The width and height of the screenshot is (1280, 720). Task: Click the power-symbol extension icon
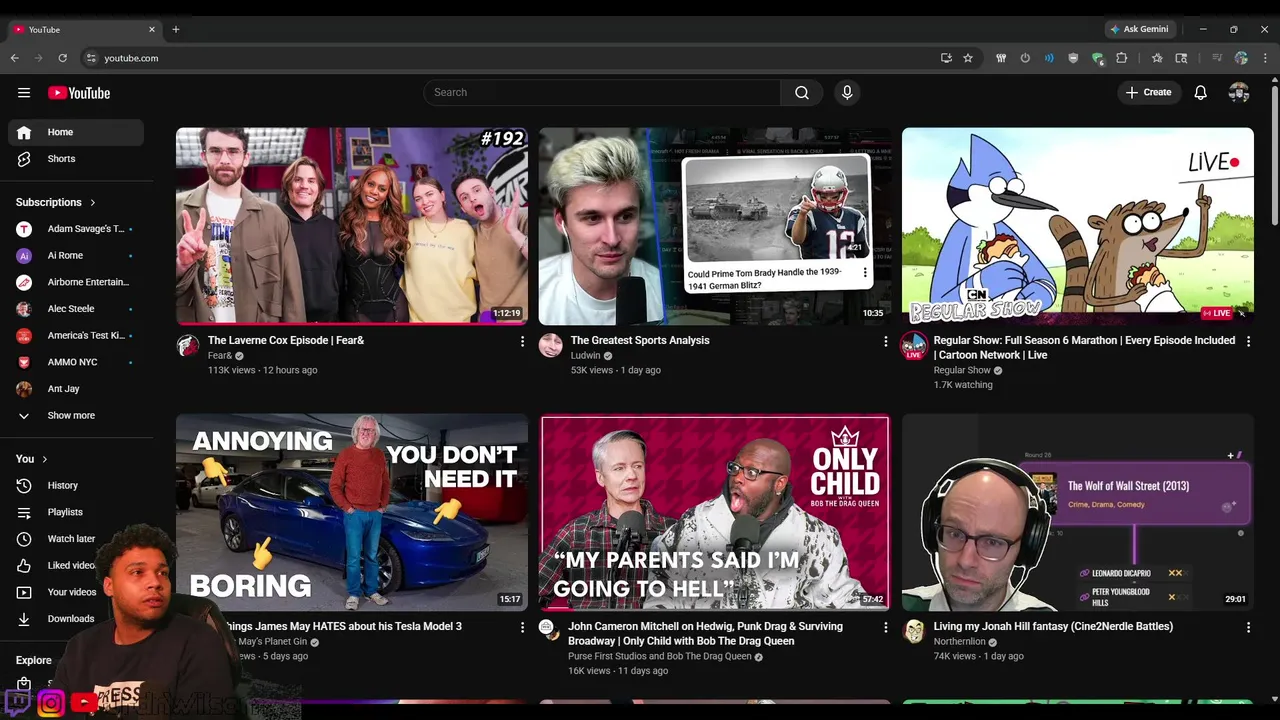coord(1025,58)
